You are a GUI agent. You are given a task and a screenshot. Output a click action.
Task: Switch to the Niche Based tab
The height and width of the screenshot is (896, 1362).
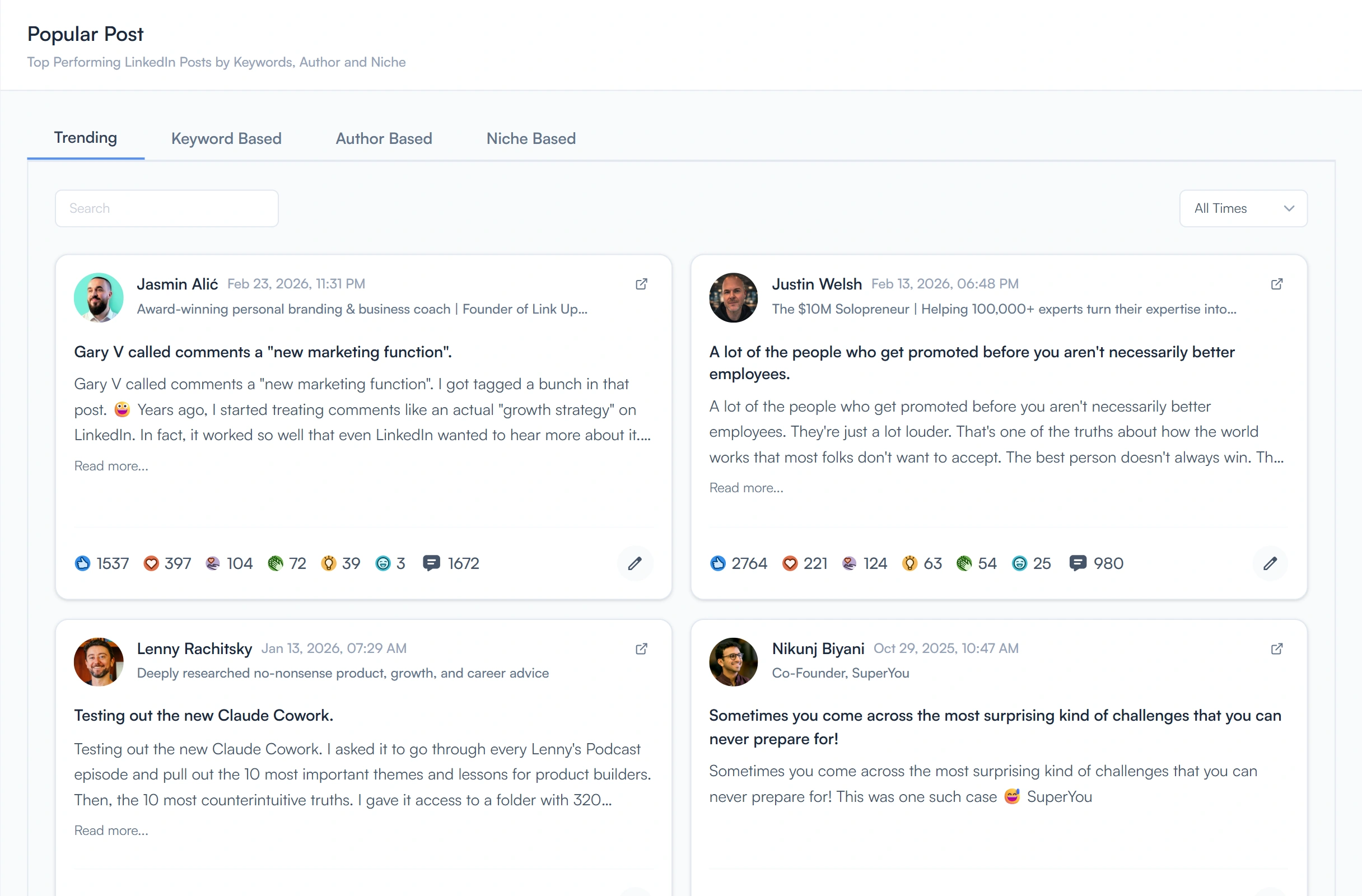(x=530, y=138)
